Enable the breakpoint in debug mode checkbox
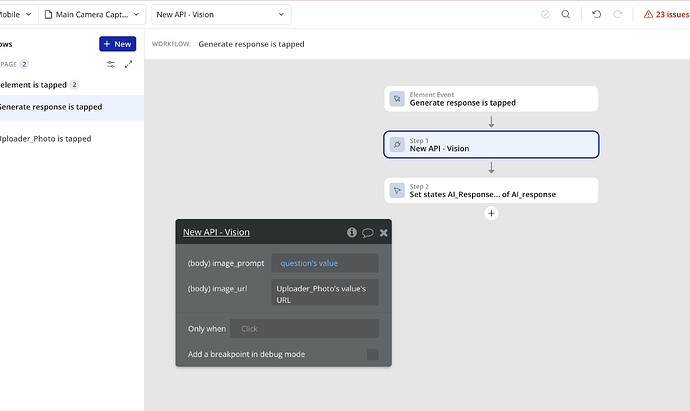The image size is (690, 411). pos(372,354)
